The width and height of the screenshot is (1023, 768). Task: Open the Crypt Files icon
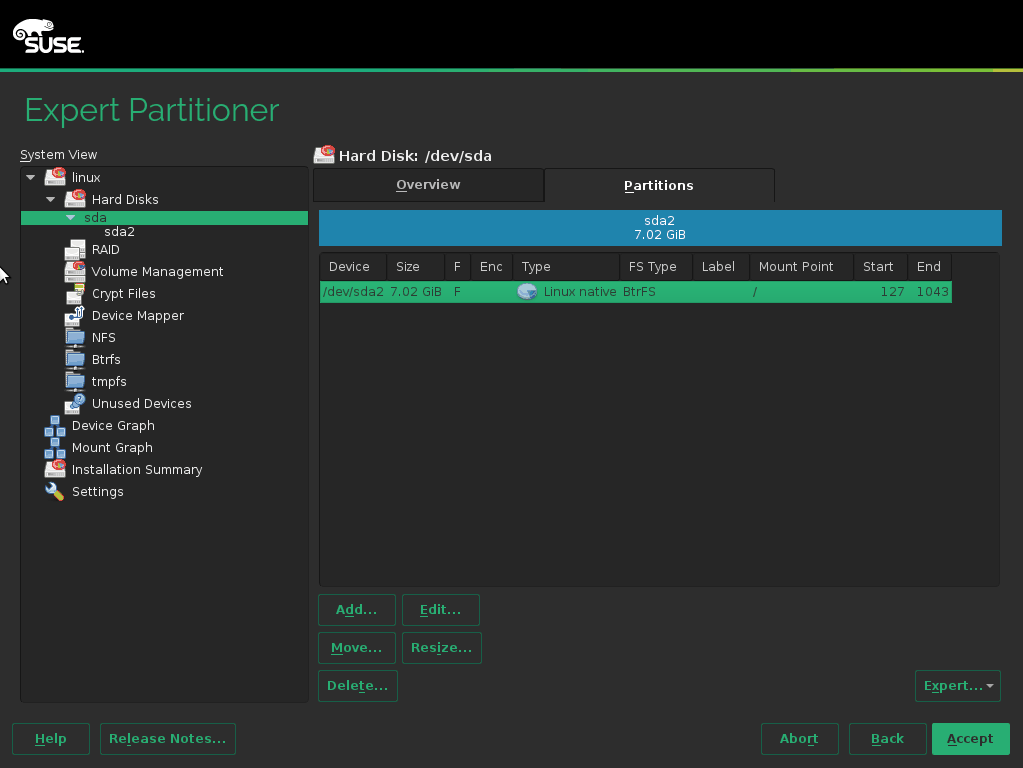pos(75,294)
